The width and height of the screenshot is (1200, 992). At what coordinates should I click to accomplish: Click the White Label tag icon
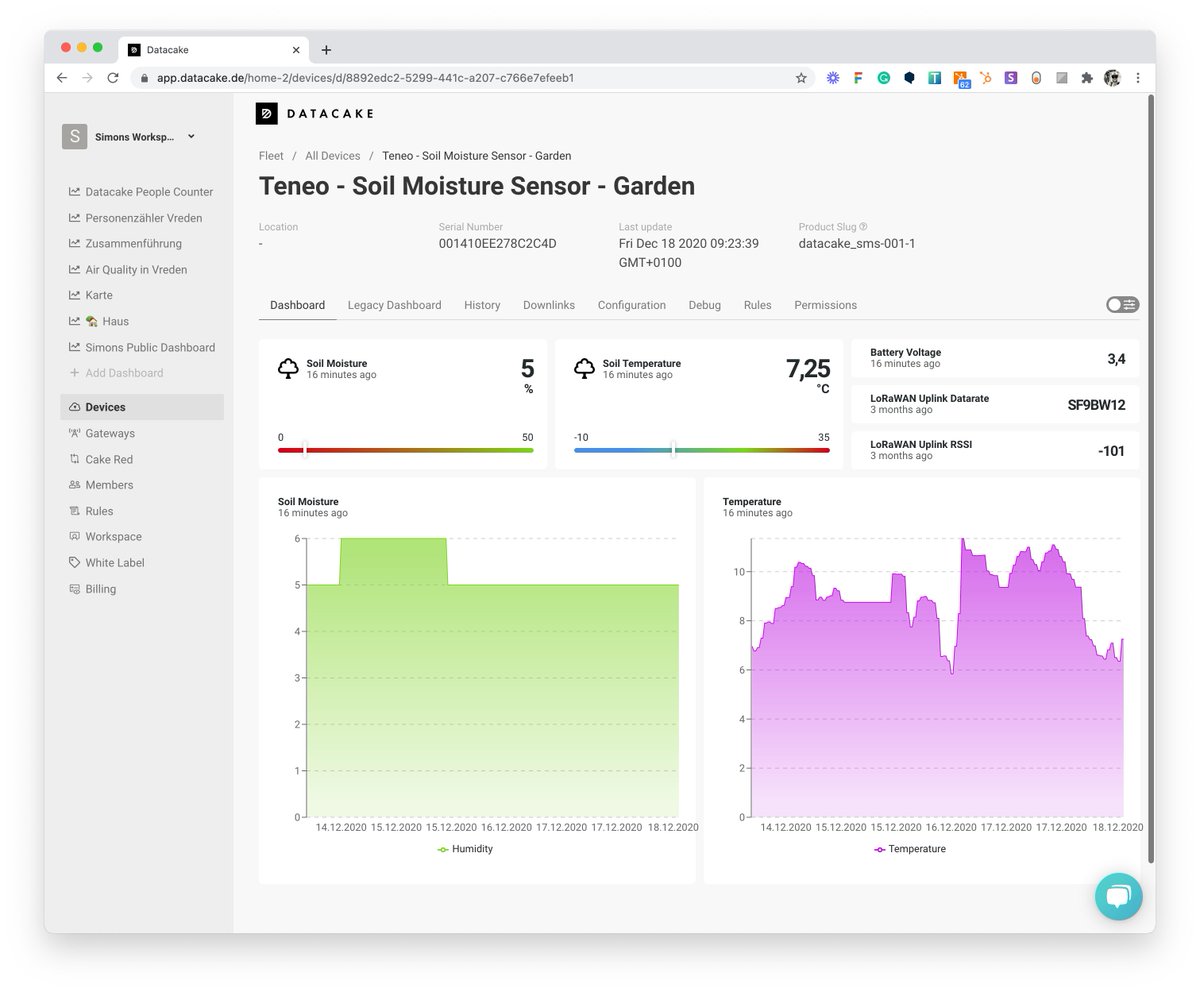point(74,563)
